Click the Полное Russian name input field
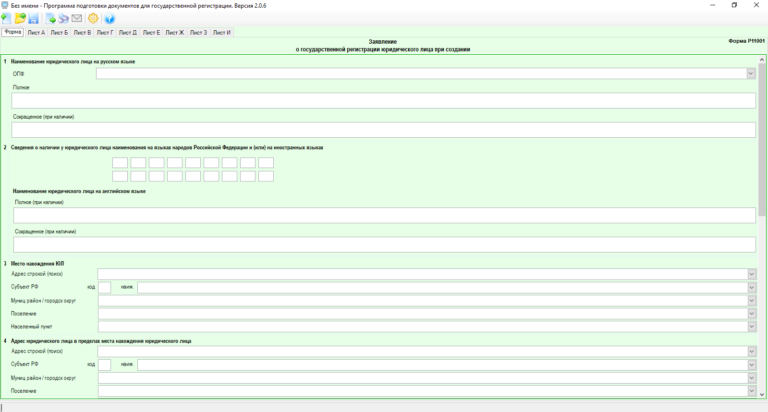768x412 pixels. (x=384, y=101)
